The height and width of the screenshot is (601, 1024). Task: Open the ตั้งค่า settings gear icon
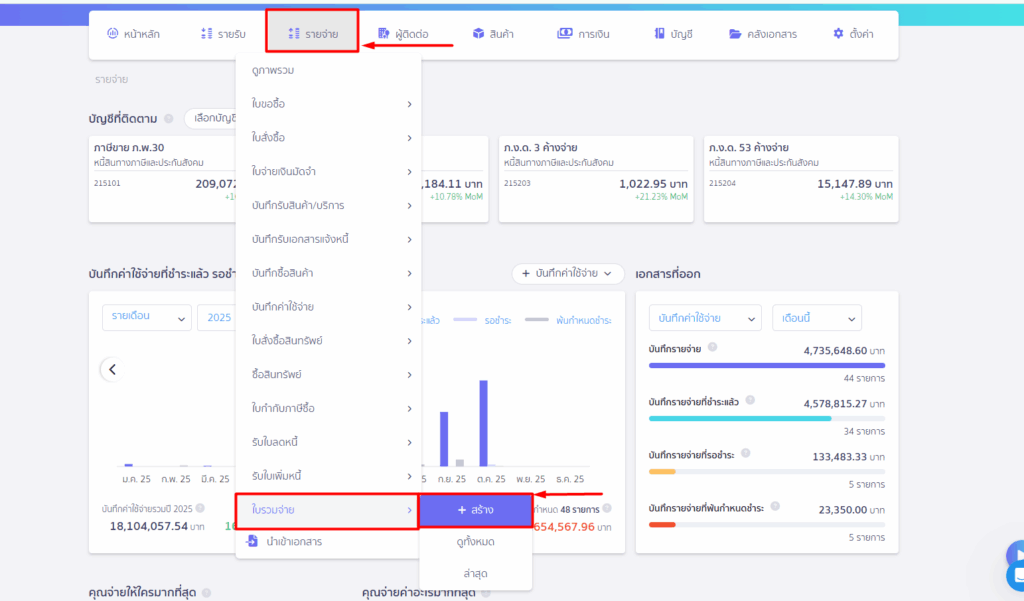pyautogui.click(x=838, y=34)
